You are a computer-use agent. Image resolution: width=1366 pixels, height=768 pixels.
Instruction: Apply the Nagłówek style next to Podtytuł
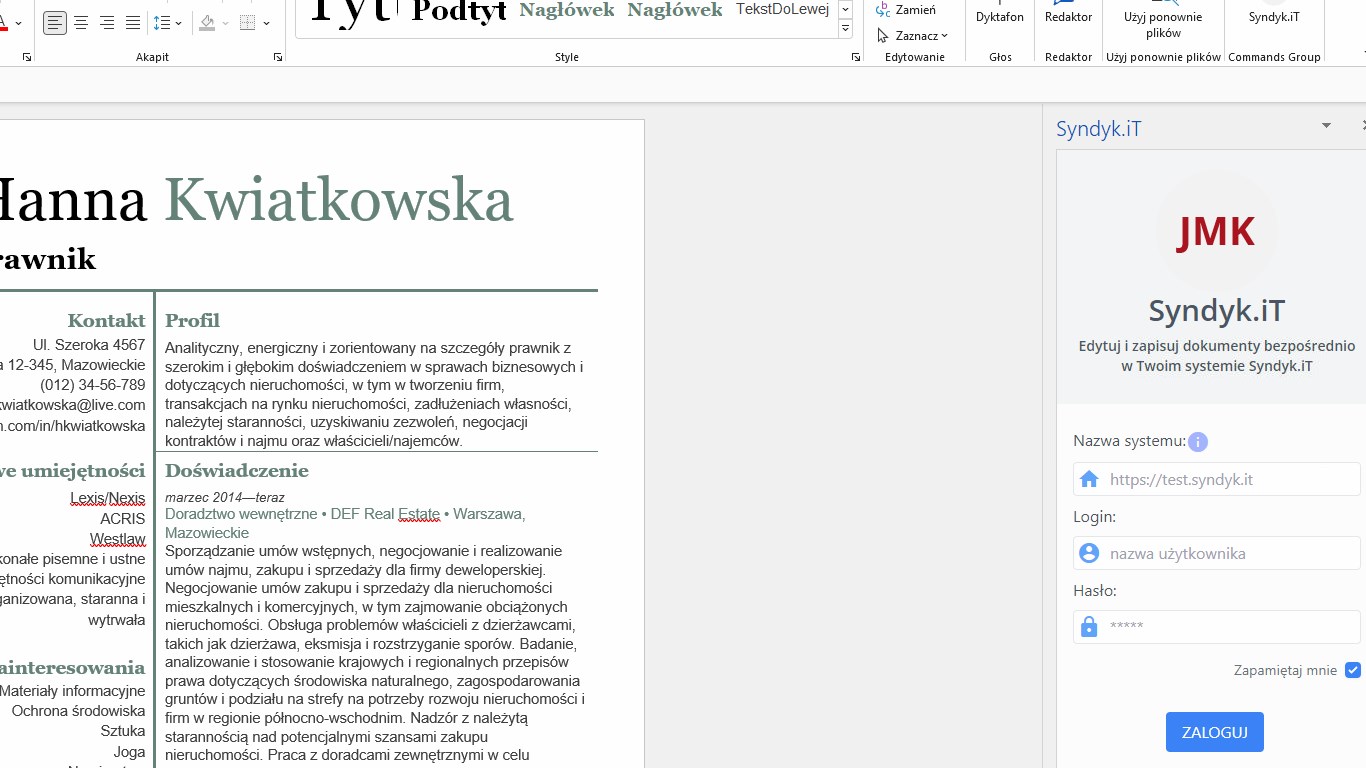tap(567, 10)
